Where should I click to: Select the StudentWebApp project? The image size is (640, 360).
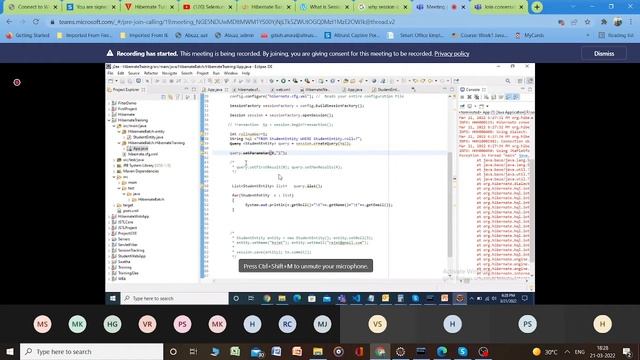pos(129,256)
